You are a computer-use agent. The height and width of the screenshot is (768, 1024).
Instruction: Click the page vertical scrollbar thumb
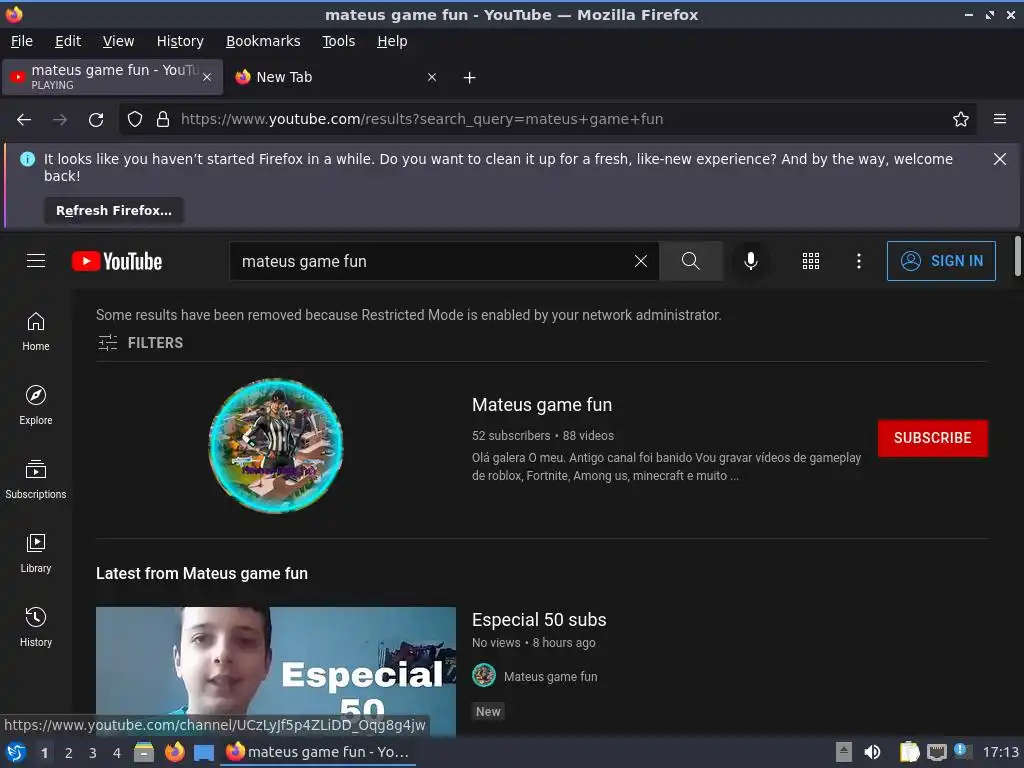(1017, 256)
